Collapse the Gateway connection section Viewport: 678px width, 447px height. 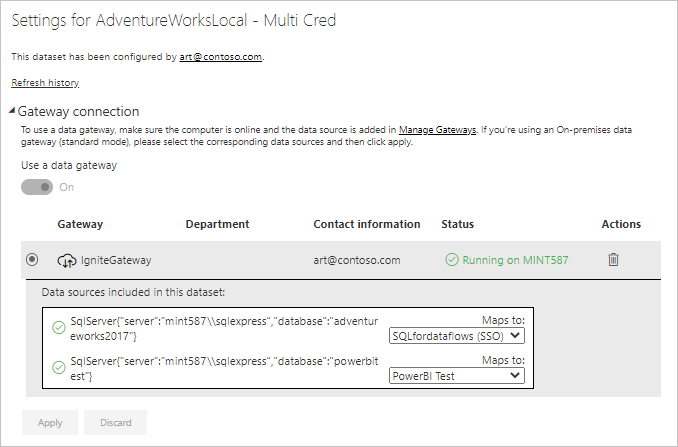point(13,112)
